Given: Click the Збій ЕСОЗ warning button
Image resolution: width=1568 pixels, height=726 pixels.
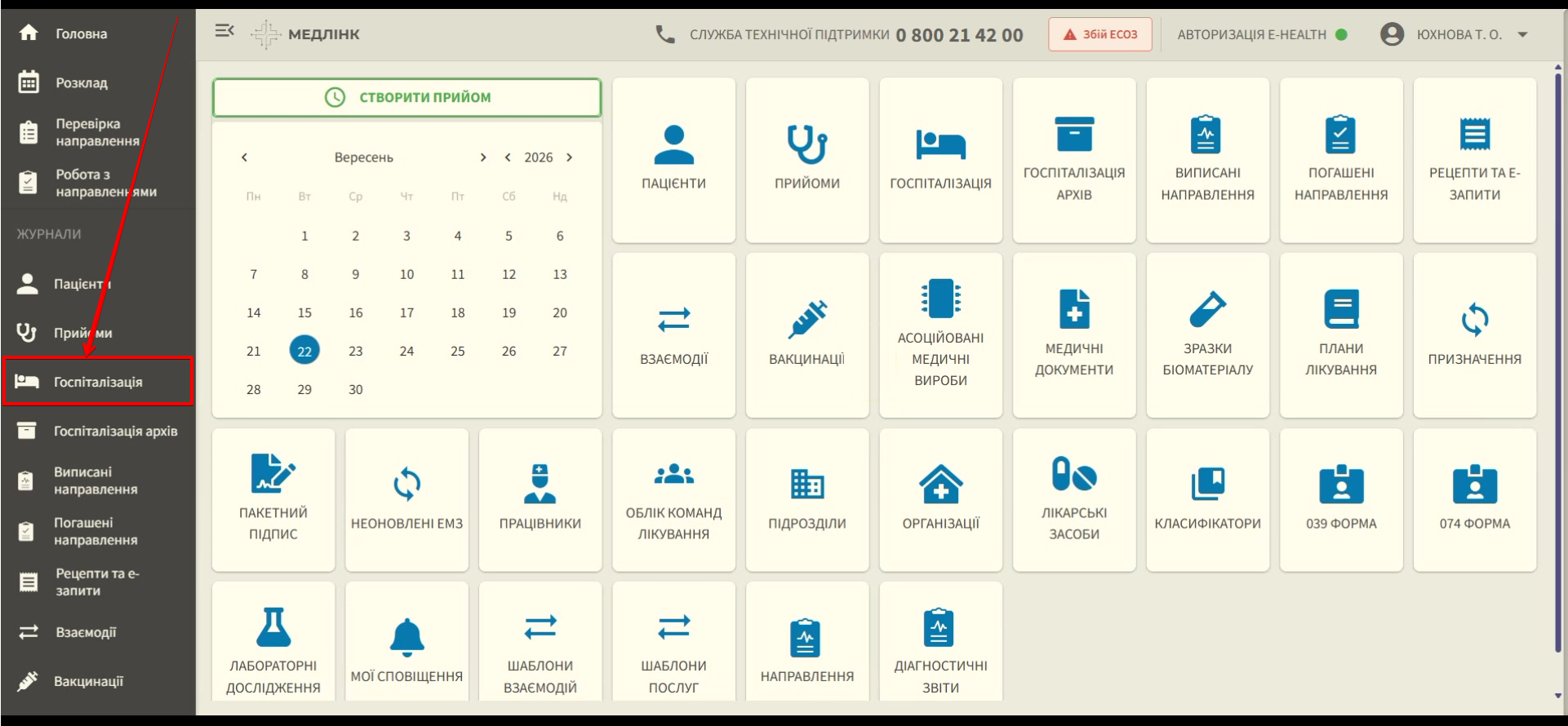Looking at the screenshot, I should click(1100, 34).
